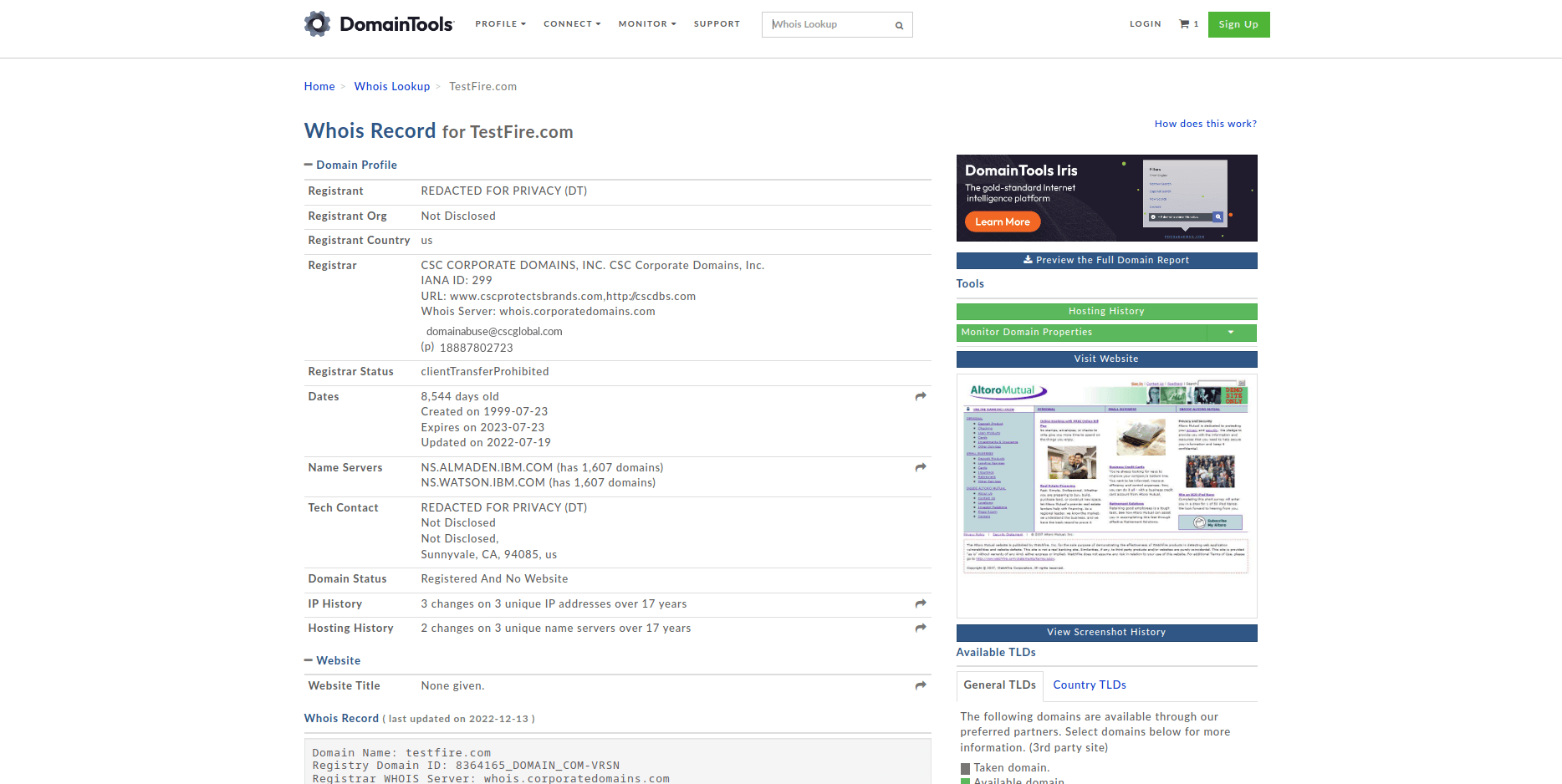Open the 'How does this work?' link
This screenshot has height=784, width=1562.
tap(1205, 123)
